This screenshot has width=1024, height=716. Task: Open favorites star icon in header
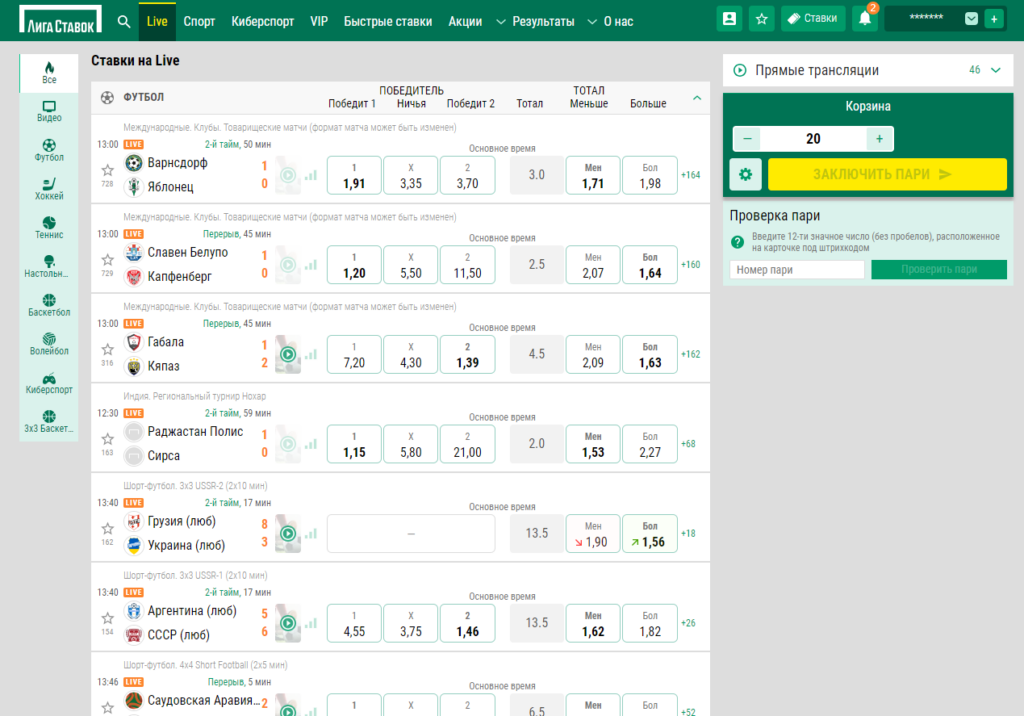761,19
